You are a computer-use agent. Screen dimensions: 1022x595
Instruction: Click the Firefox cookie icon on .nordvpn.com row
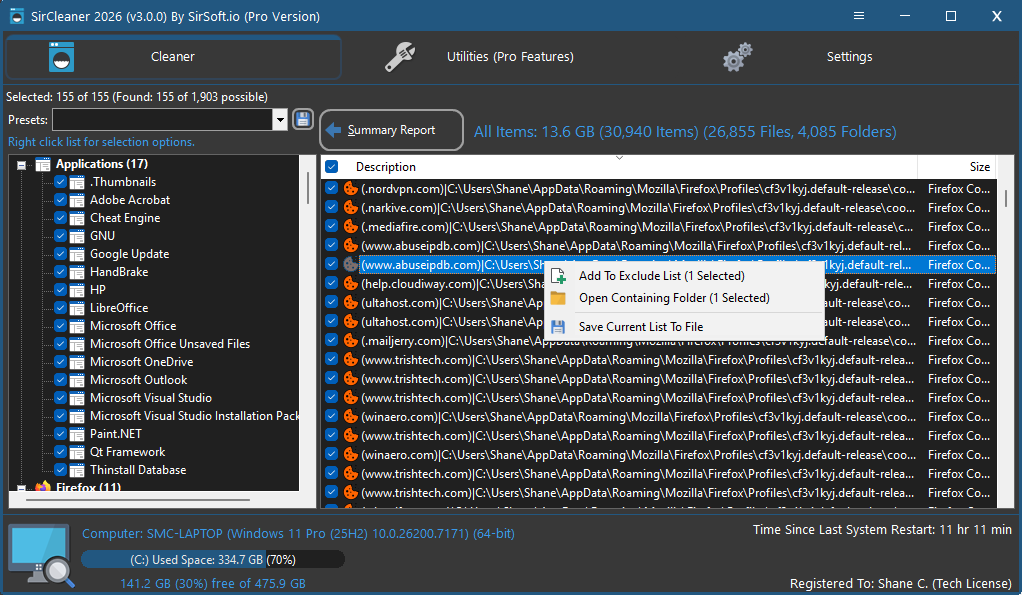(351, 189)
